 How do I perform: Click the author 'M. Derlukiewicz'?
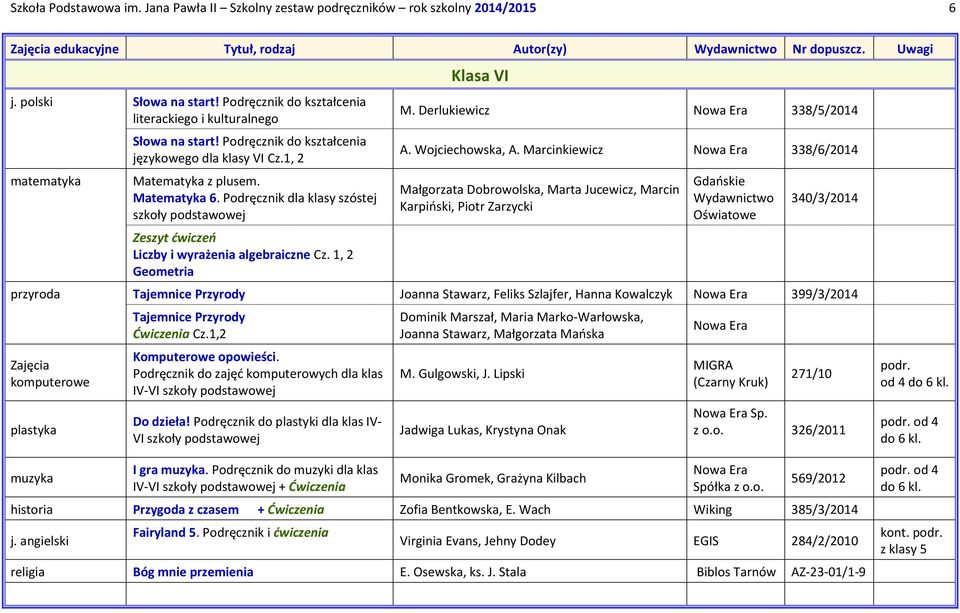[444, 111]
